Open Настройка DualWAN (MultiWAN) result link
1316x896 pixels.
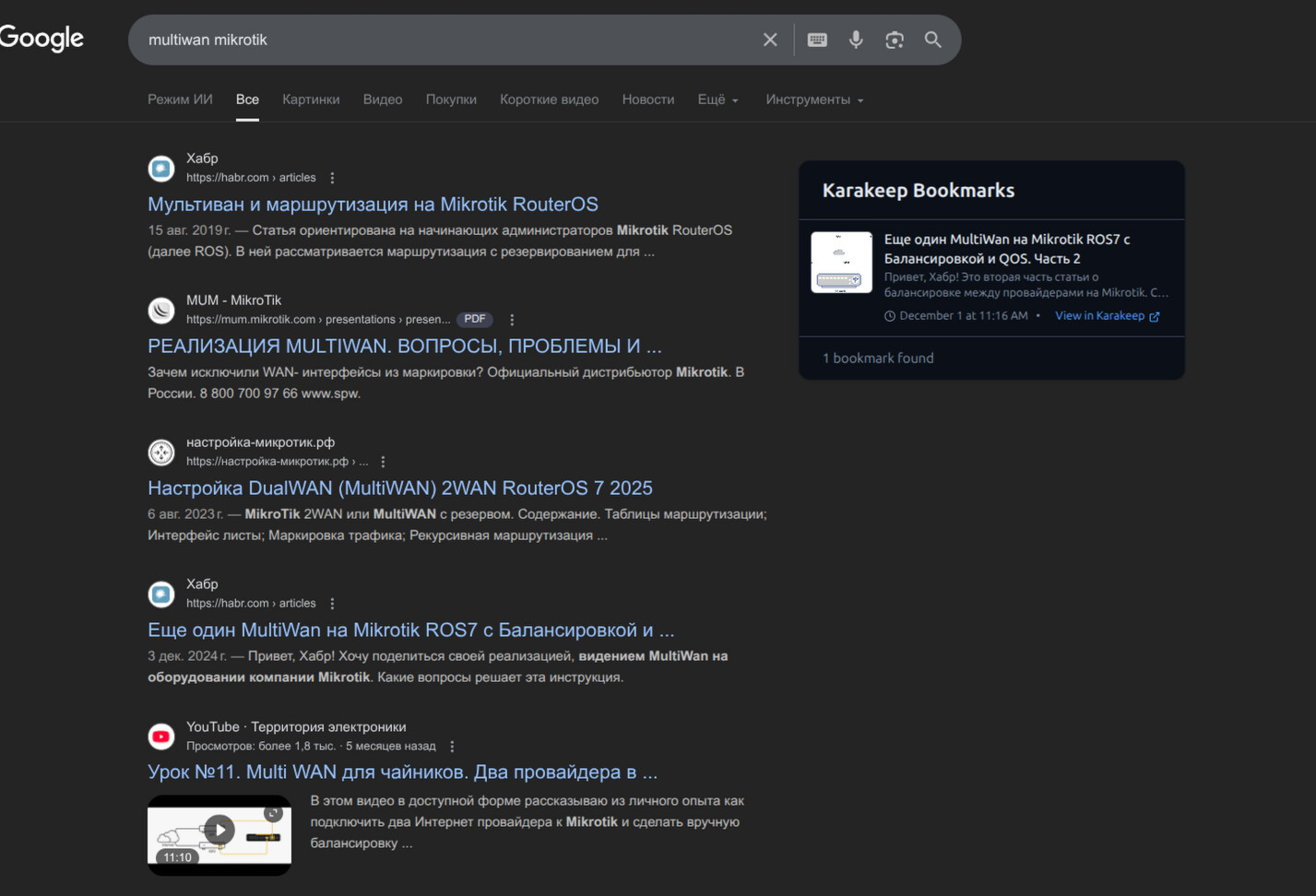(399, 488)
